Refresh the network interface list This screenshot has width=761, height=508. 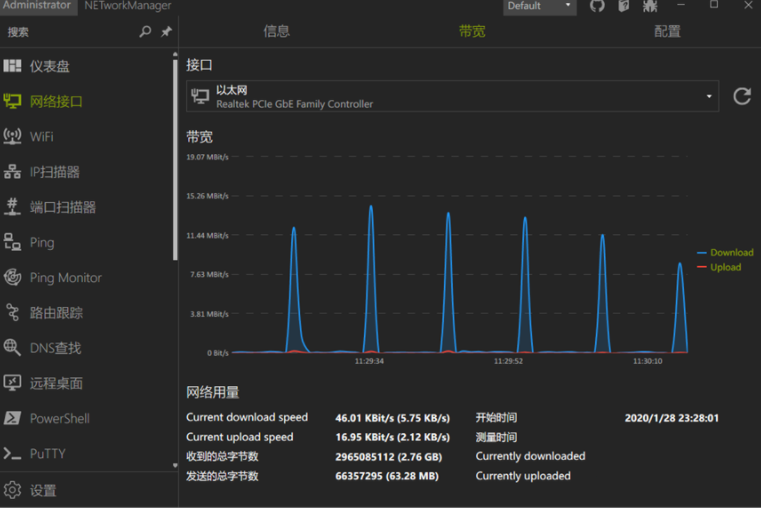(742, 96)
